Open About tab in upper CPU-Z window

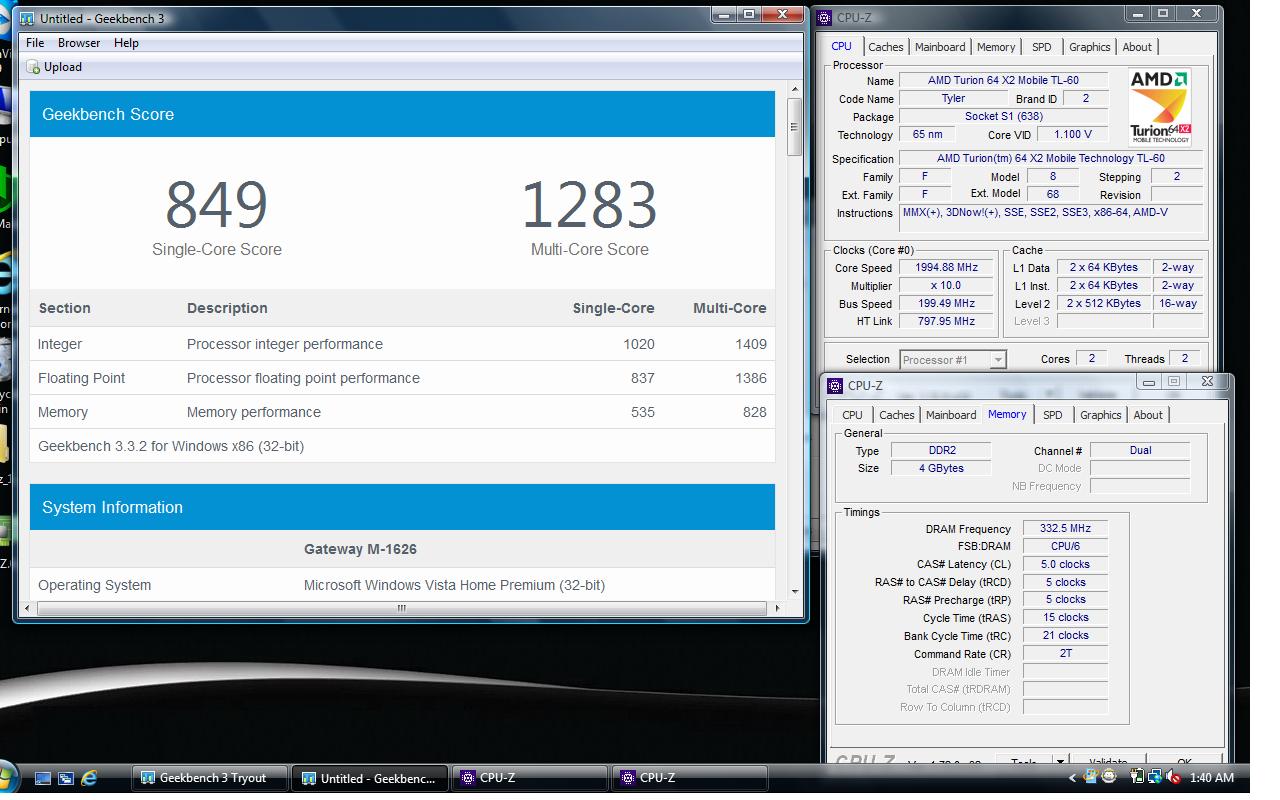coord(1137,47)
